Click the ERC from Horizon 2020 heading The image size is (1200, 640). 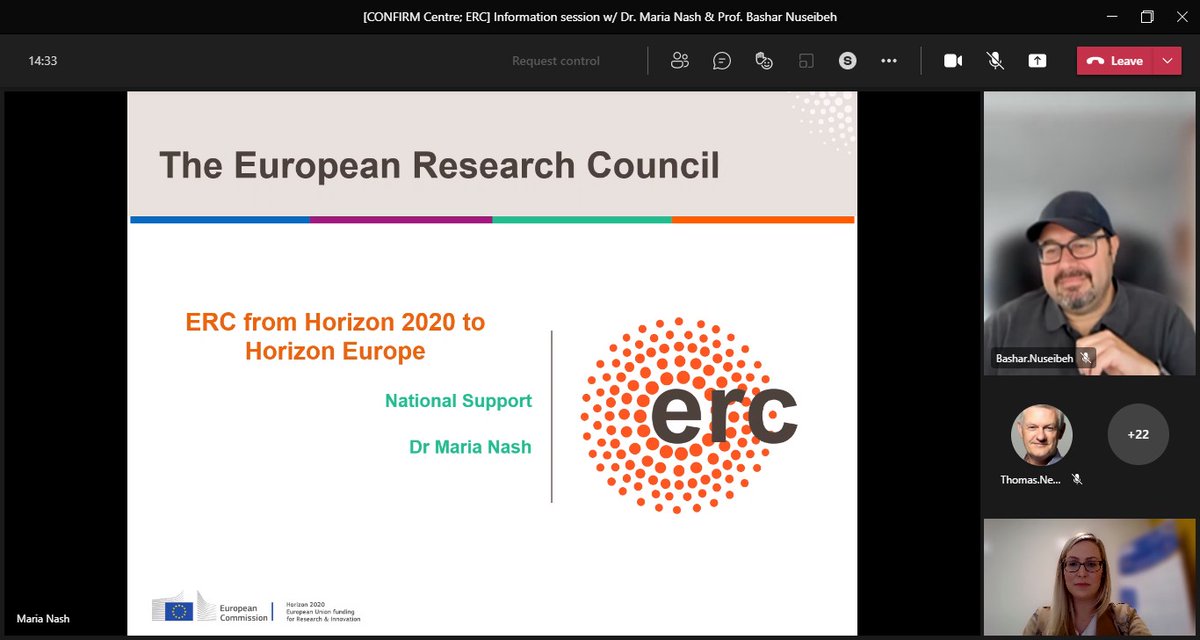(x=335, y=337)
